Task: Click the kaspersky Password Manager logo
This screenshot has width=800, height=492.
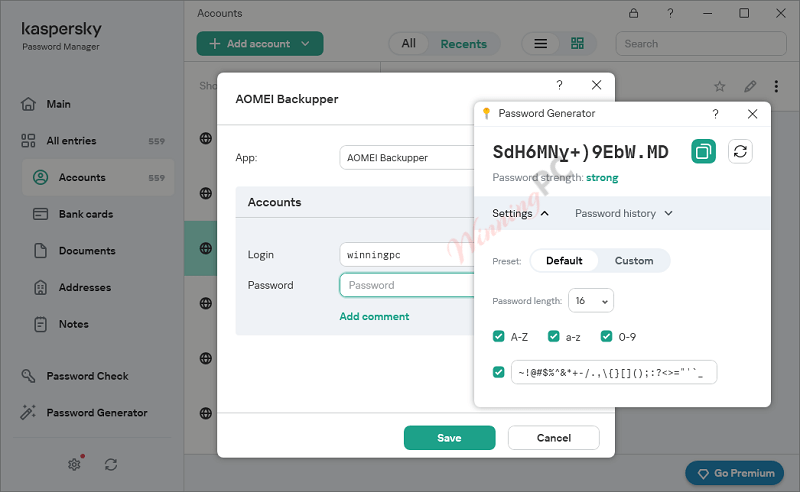Action: (x=61, y=36)
